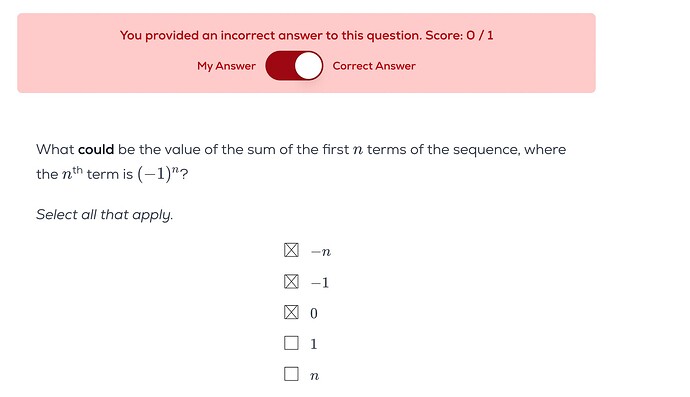Click the positive n answer label text

tap(314, 376)
